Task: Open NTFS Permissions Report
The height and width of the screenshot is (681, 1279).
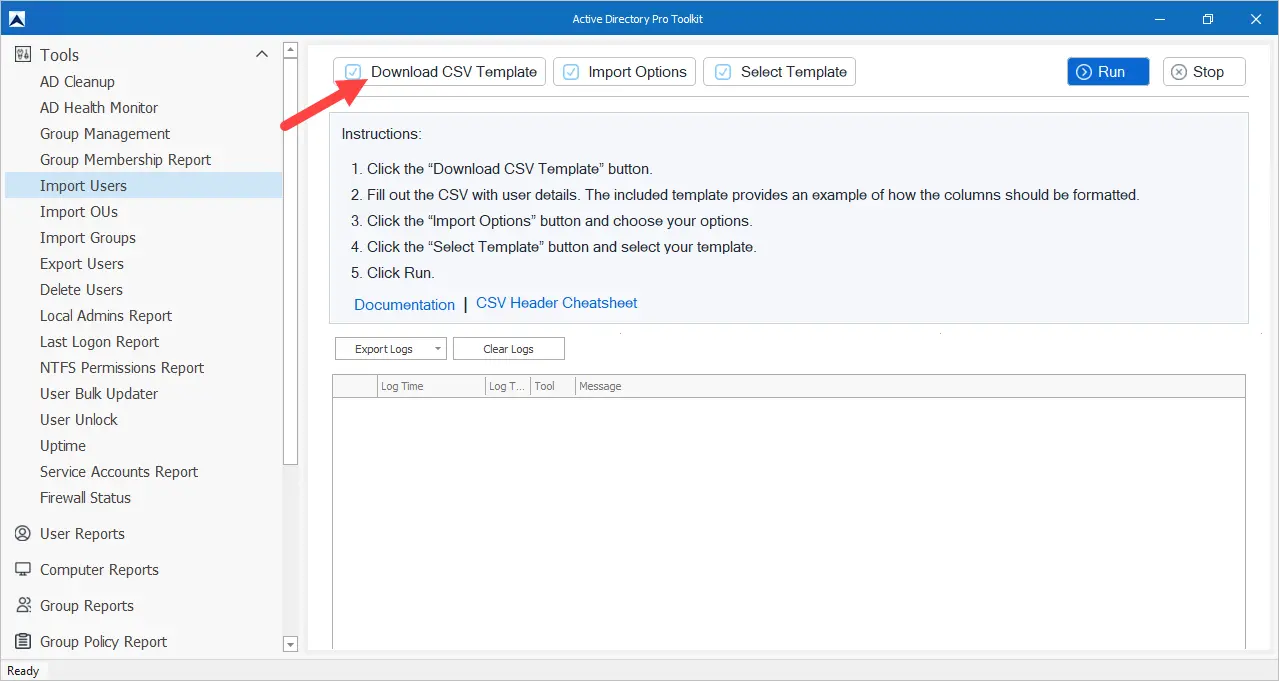Action: click(x=122, y=368)
